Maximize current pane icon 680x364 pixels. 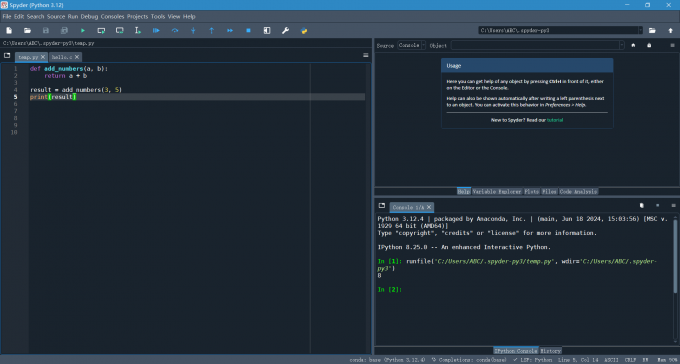point(267,30)
